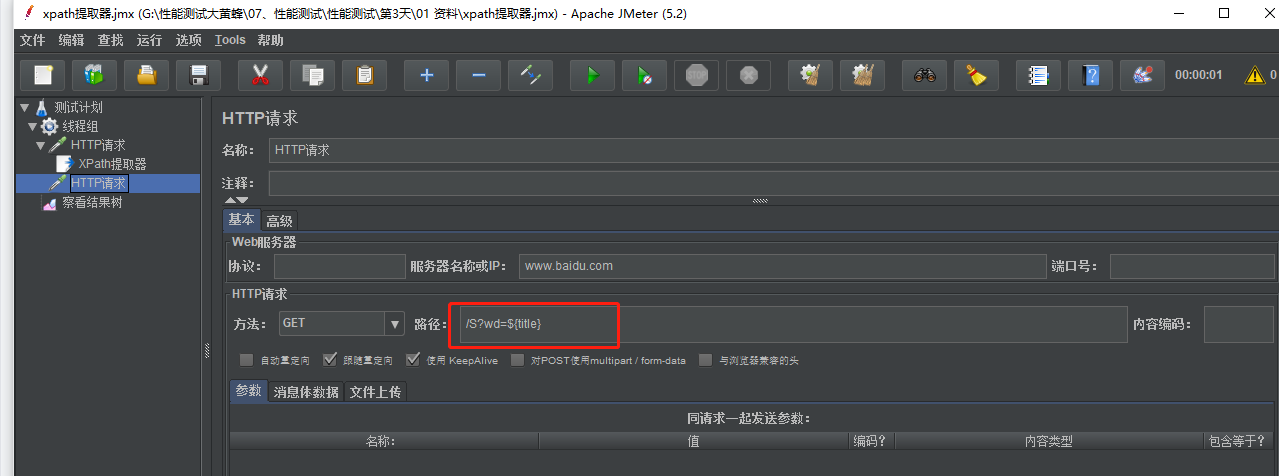
Task: Uncheck 使用 KeepAlive checkbox
Action: [x=413, y=360]
